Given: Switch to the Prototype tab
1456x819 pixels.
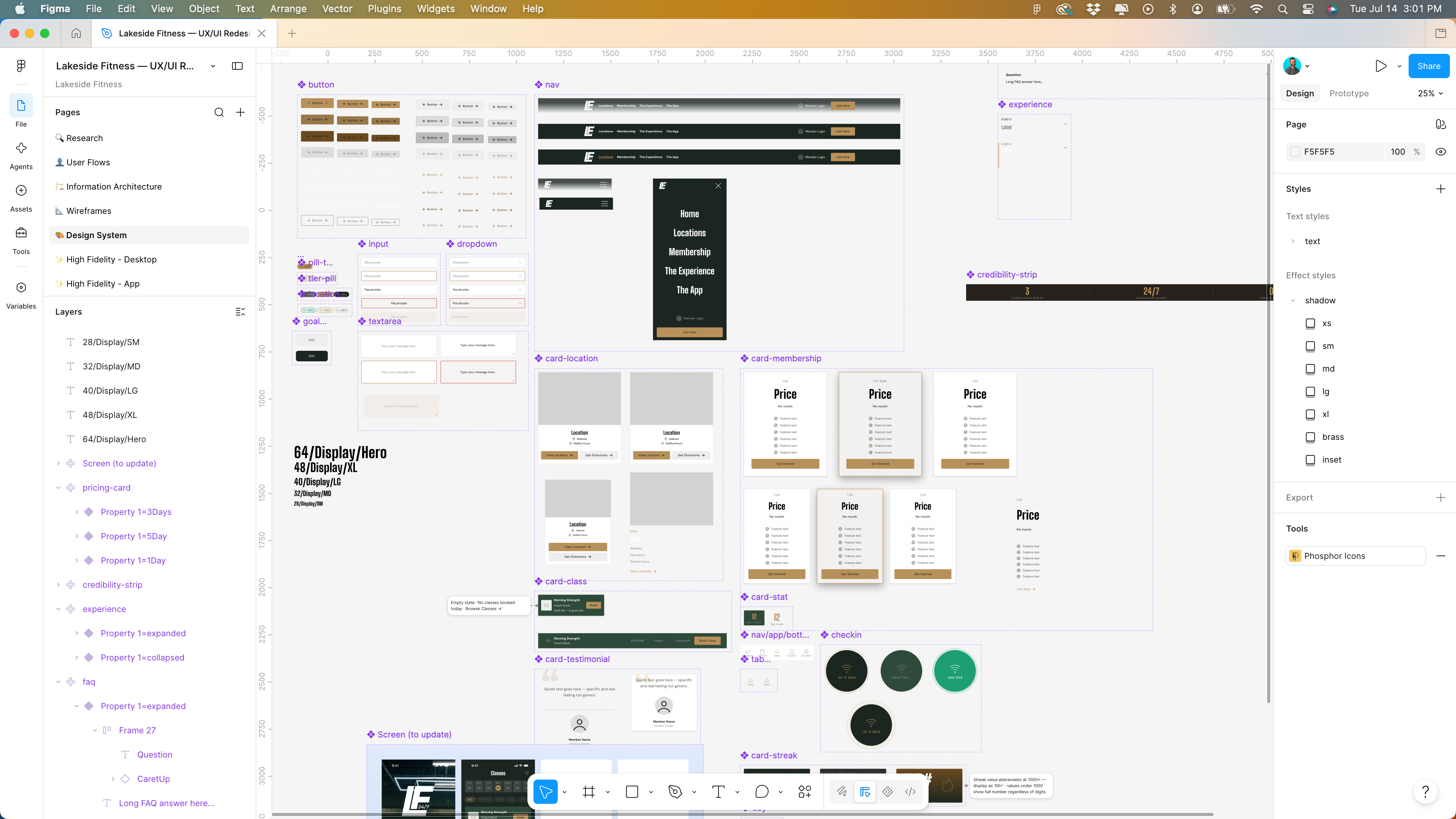Looking at the screenshot, I should (1349, 93).
